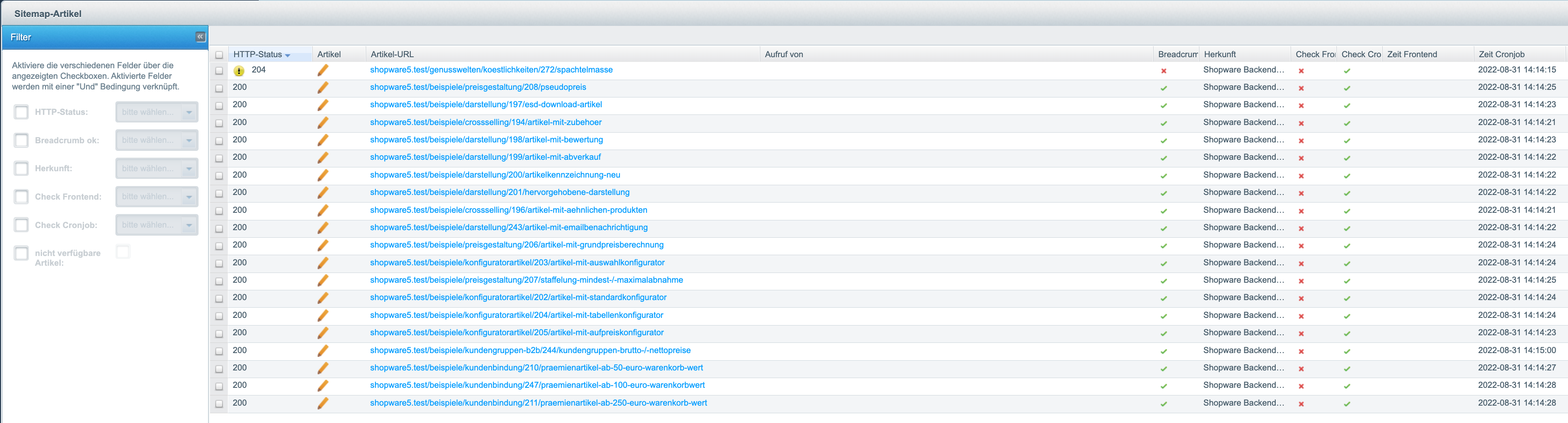Viewport: 1568px width, 423px height.
Task: Follow the hervorgehobene-darstellung URL link
Action: (x=500, y=192)
